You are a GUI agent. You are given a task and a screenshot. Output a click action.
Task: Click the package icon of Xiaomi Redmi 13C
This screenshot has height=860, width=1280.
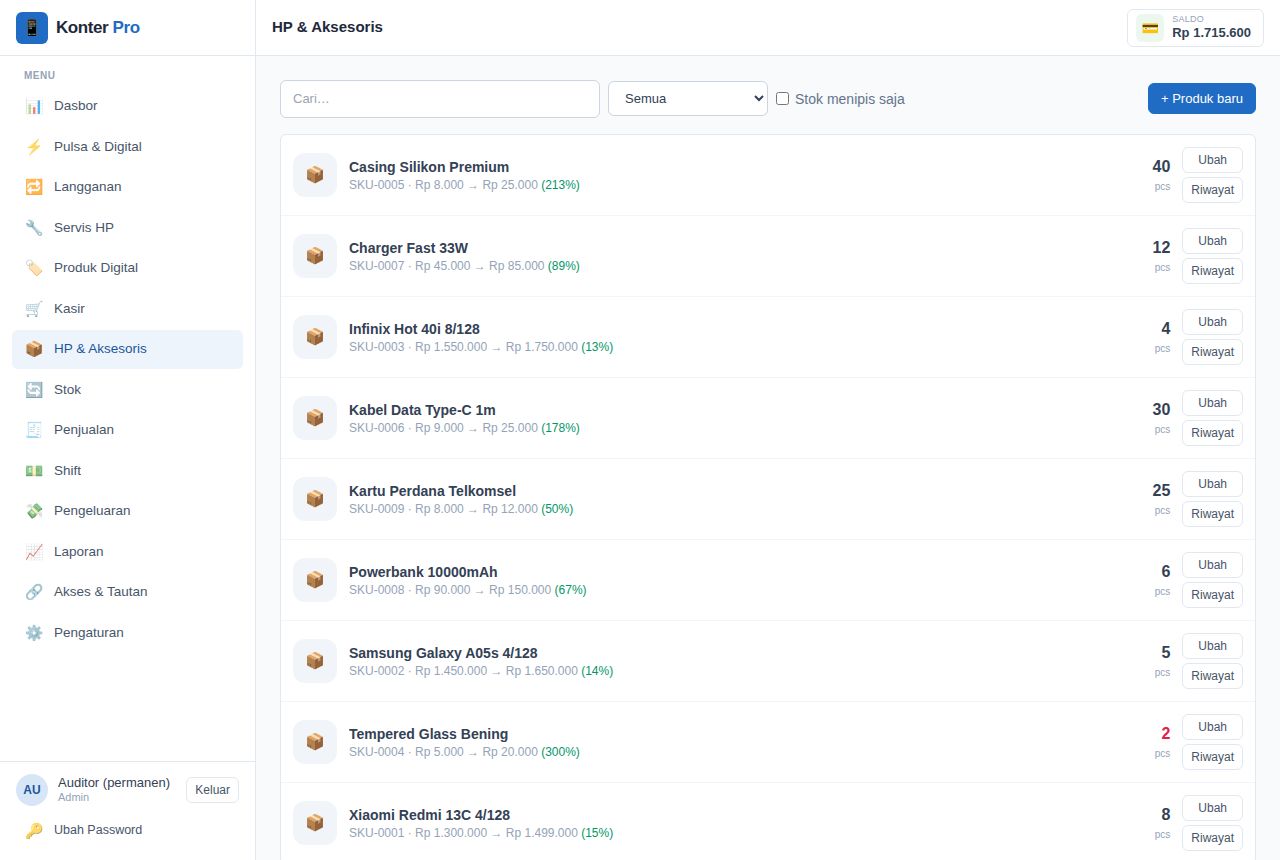315,823
